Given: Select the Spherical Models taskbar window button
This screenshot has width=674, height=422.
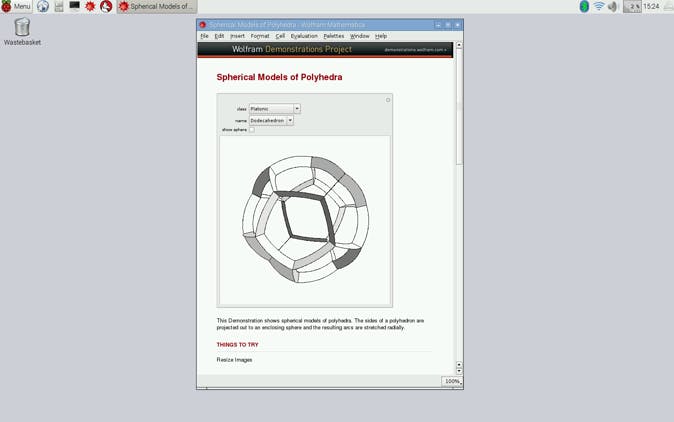Looking at the screenshot, I should (157, 6).
